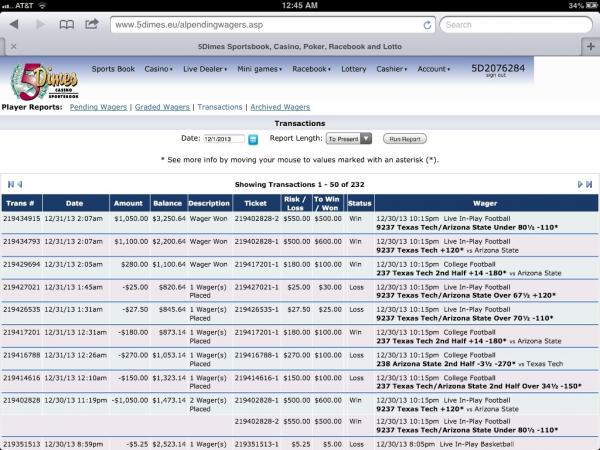Close the 5Dimes Sportsbook tab
This screenshot has width=600, height=450.
tap(12, 46)
